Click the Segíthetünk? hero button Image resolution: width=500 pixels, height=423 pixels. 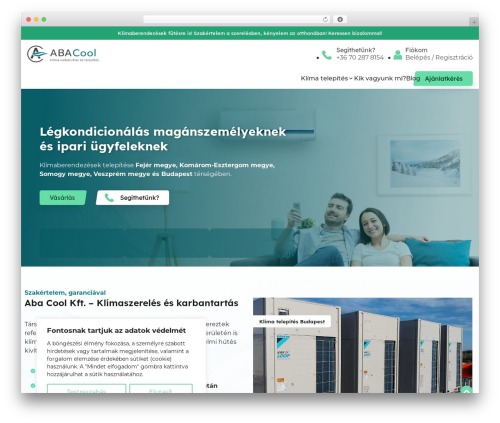click(x=132, y=198)
